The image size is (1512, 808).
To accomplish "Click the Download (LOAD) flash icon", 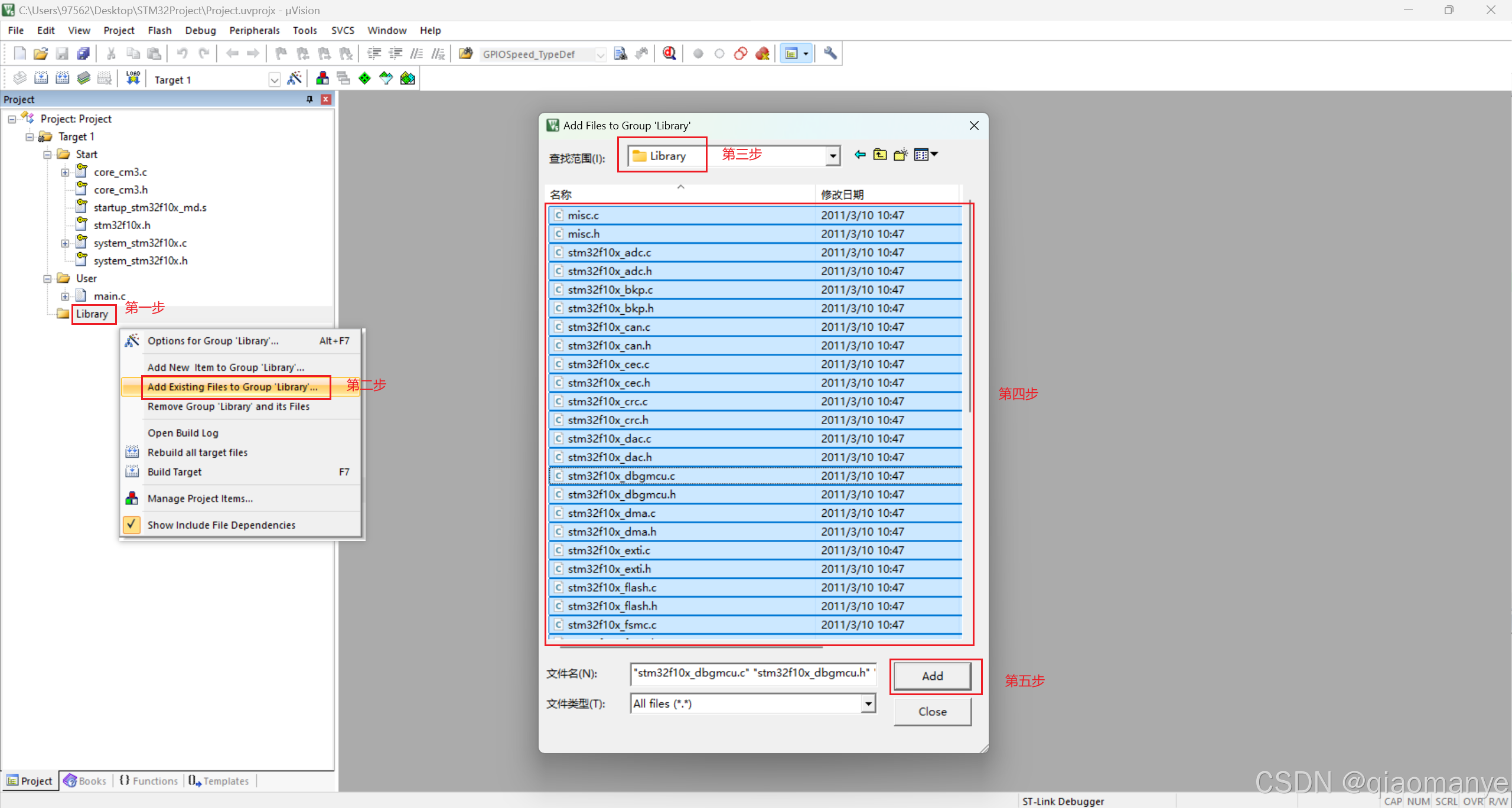I will click(x=133, y=78).
